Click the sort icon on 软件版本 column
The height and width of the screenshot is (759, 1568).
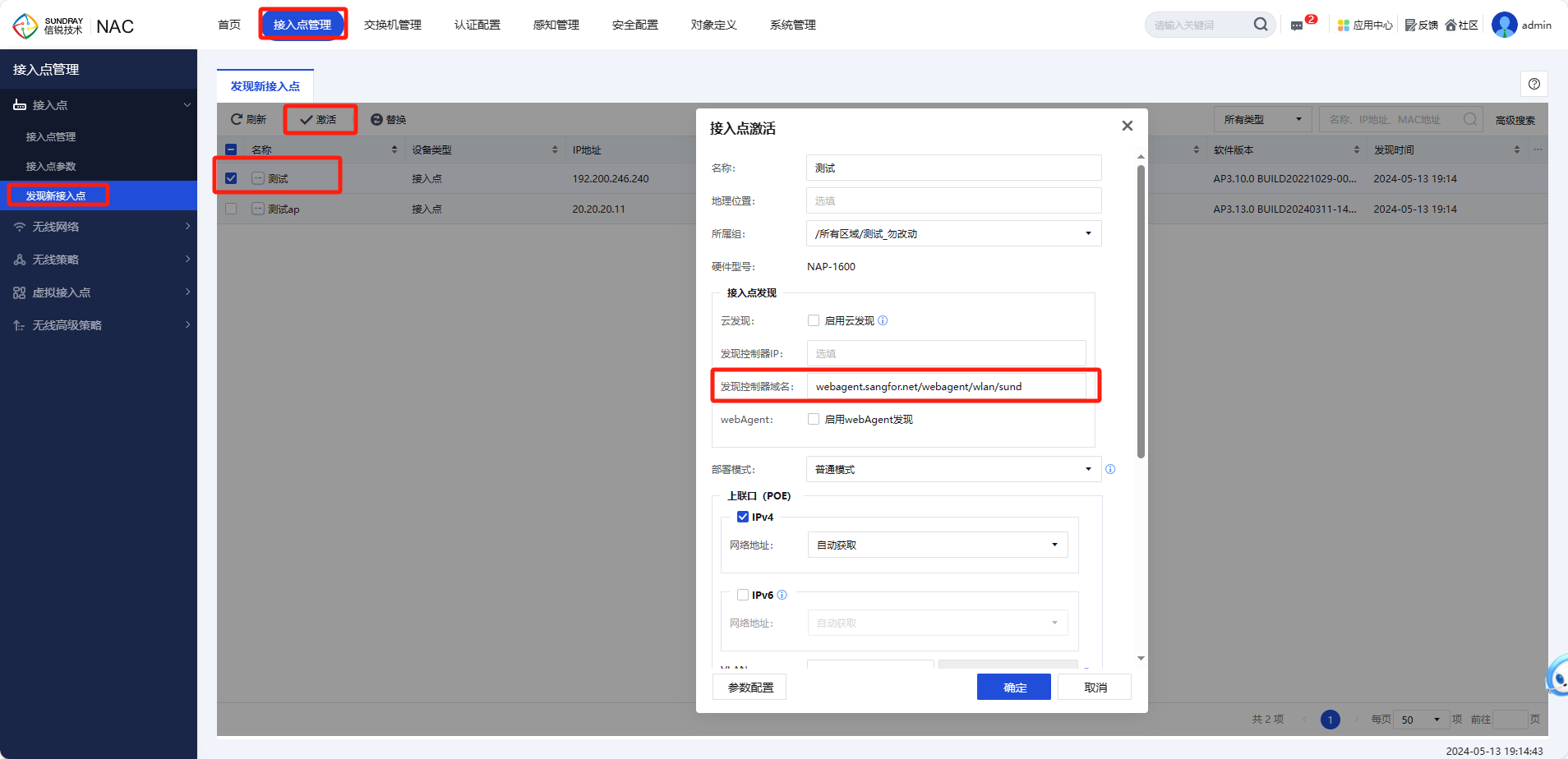(1357, 149)
